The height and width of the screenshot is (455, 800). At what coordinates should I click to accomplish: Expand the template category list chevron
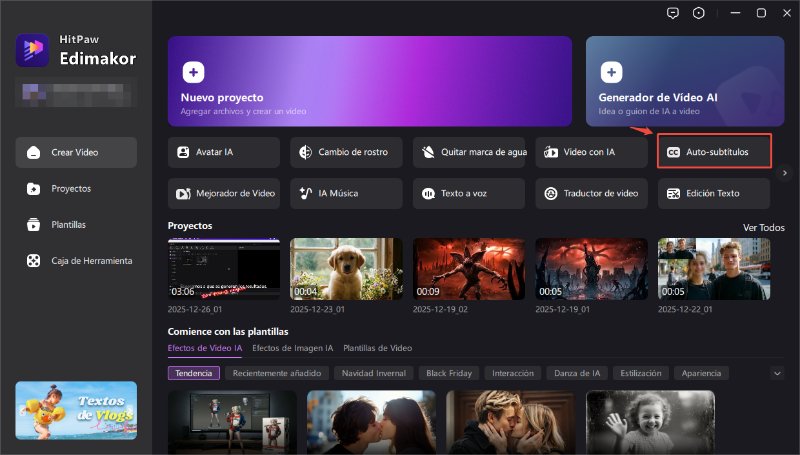point(777,373)
